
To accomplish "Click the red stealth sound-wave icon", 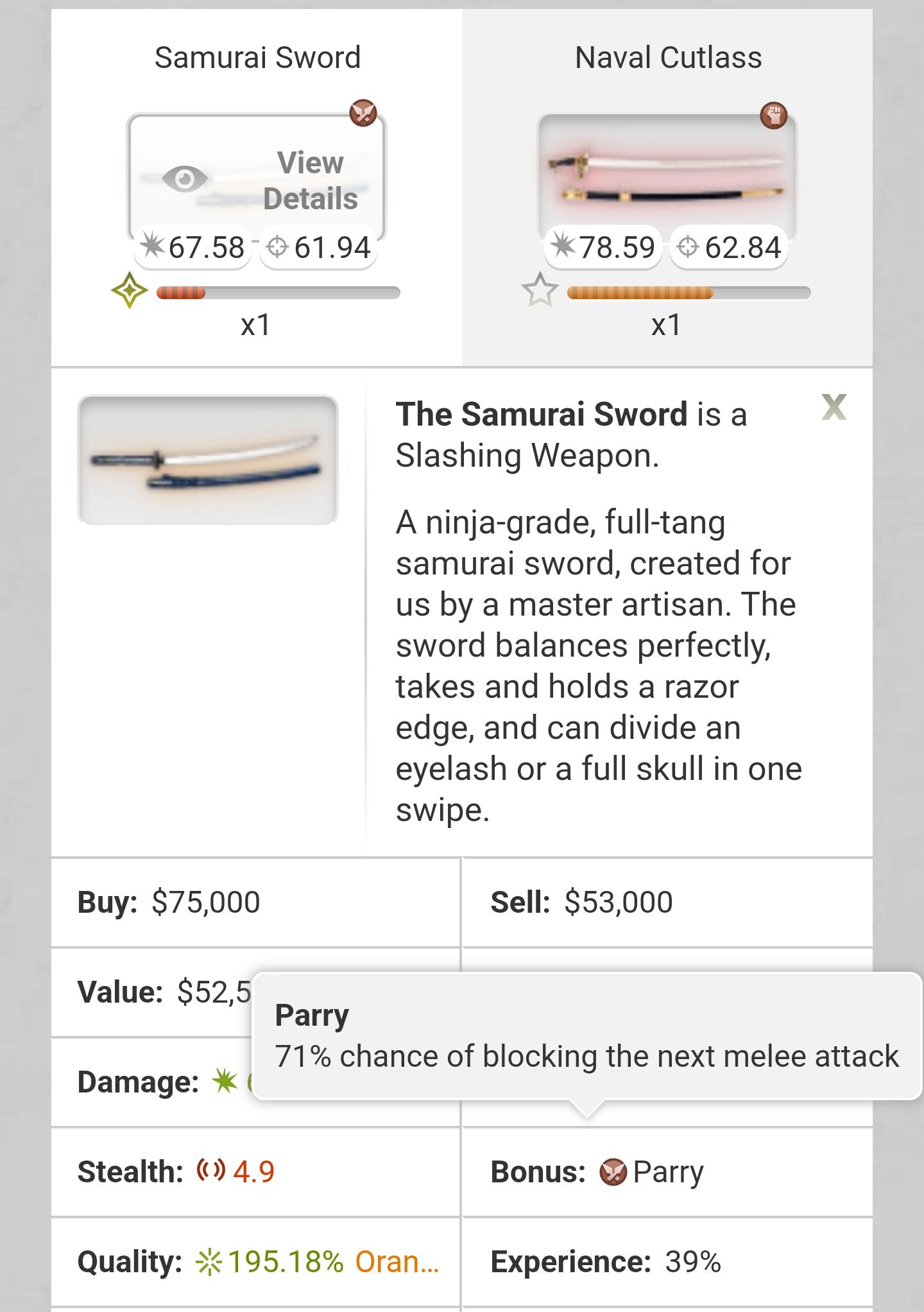I will 211,1171.
